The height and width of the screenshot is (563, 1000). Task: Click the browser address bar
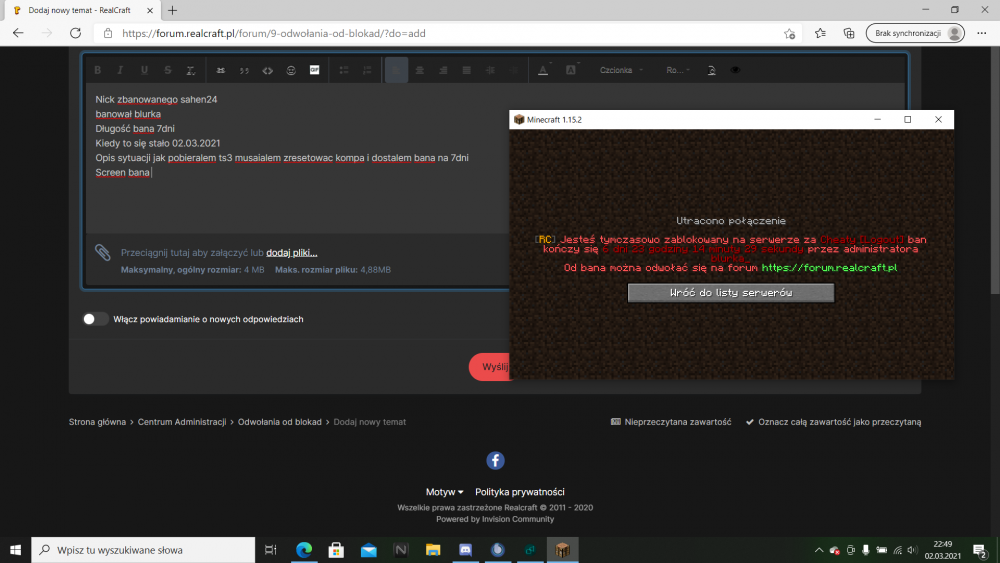pyautogui.click(x=446, y=33)
